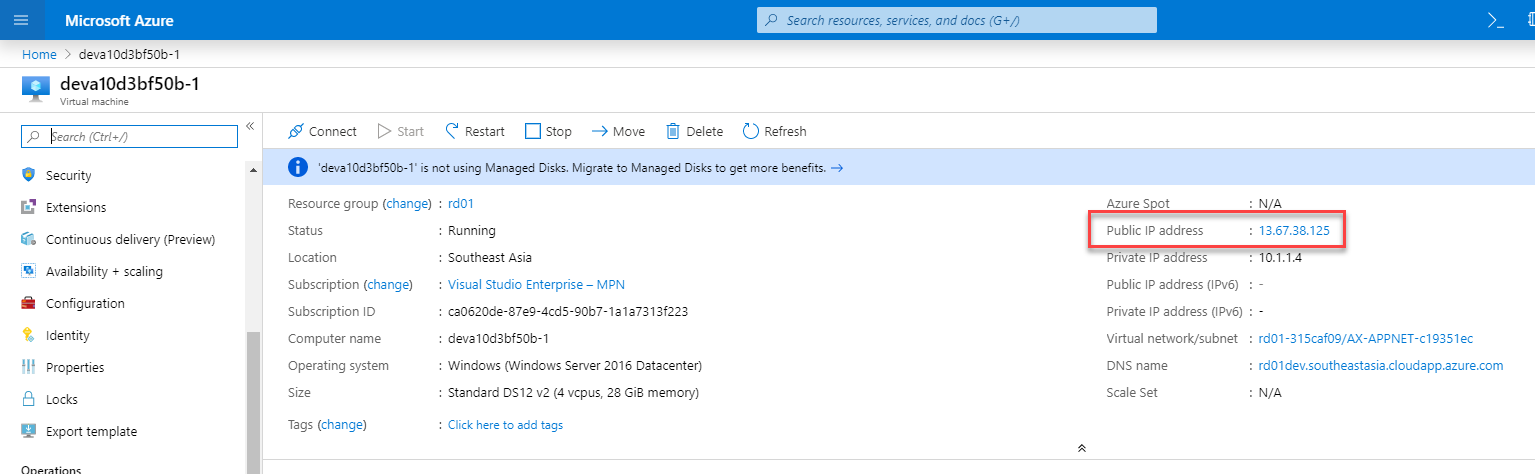Click the sidebar vertical scrollbar thumb

click(x=252, y=403)
